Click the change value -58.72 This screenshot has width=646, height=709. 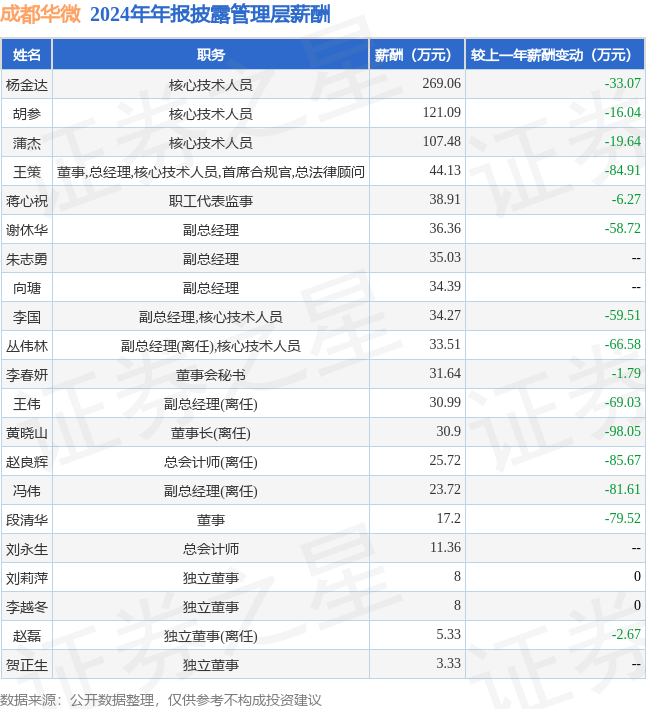click(622, 228)
